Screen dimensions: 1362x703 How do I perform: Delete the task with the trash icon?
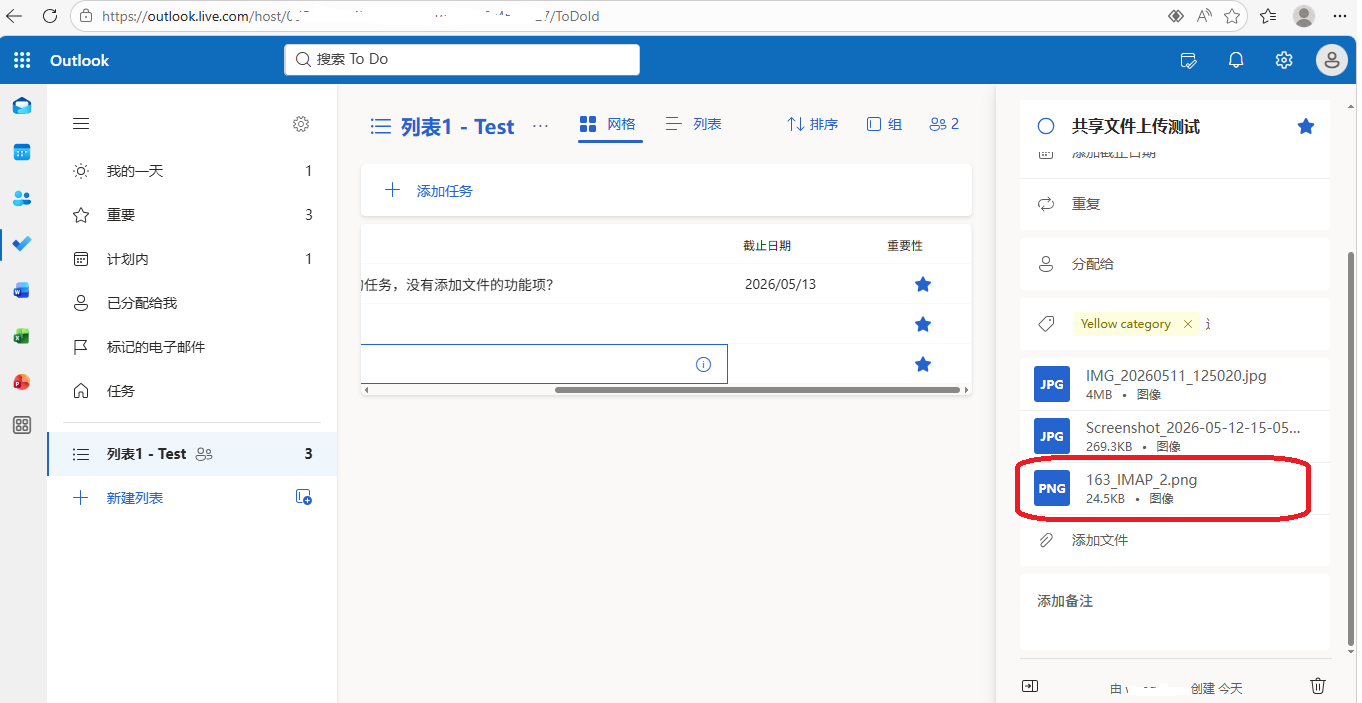point(1318,686)
